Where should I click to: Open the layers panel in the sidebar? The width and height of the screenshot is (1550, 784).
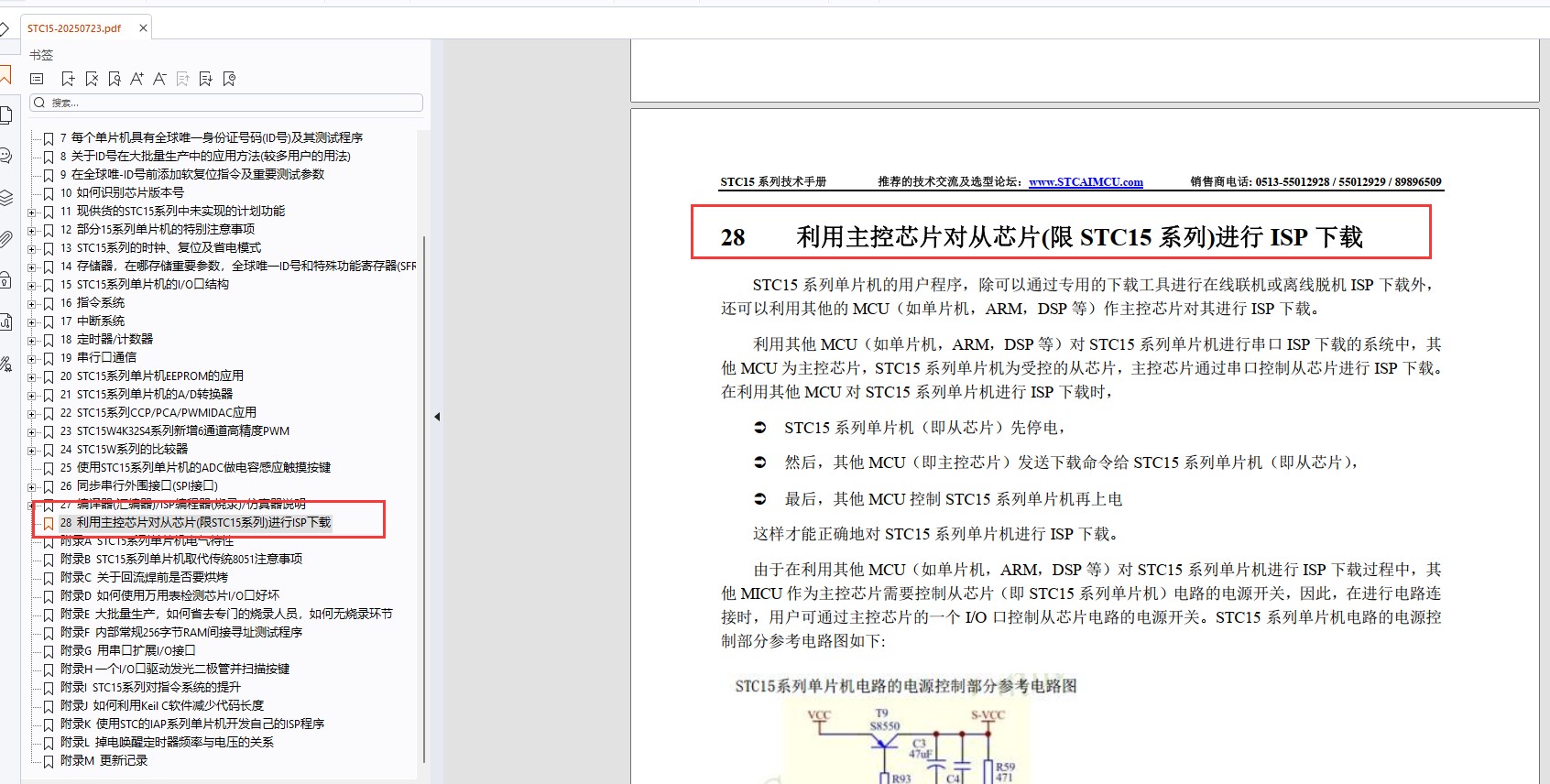coord(5,198)
